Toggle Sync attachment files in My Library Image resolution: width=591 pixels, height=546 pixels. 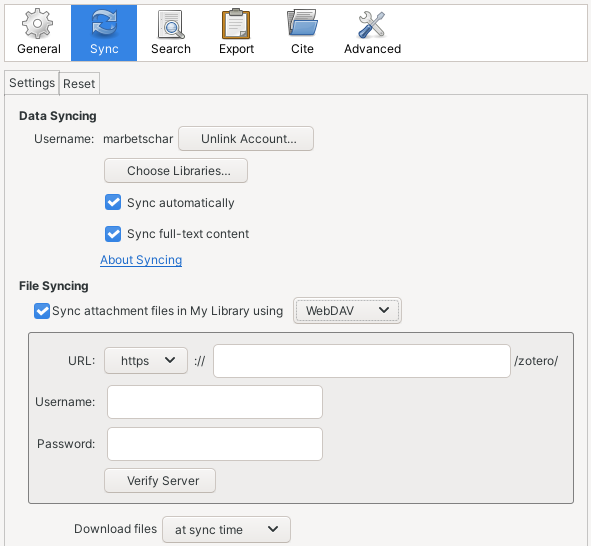41,311
